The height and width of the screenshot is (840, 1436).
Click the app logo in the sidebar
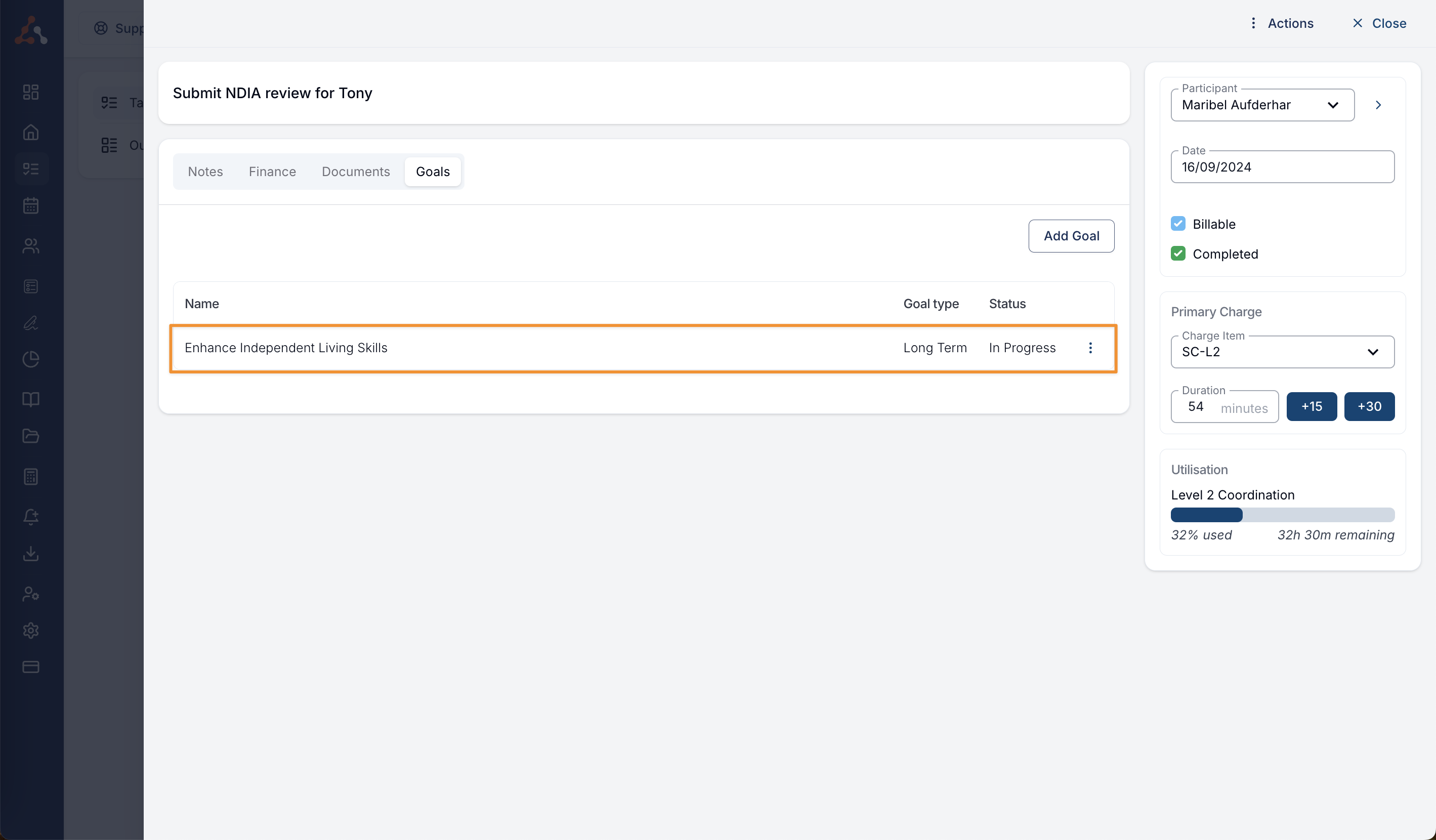point(31,31)
